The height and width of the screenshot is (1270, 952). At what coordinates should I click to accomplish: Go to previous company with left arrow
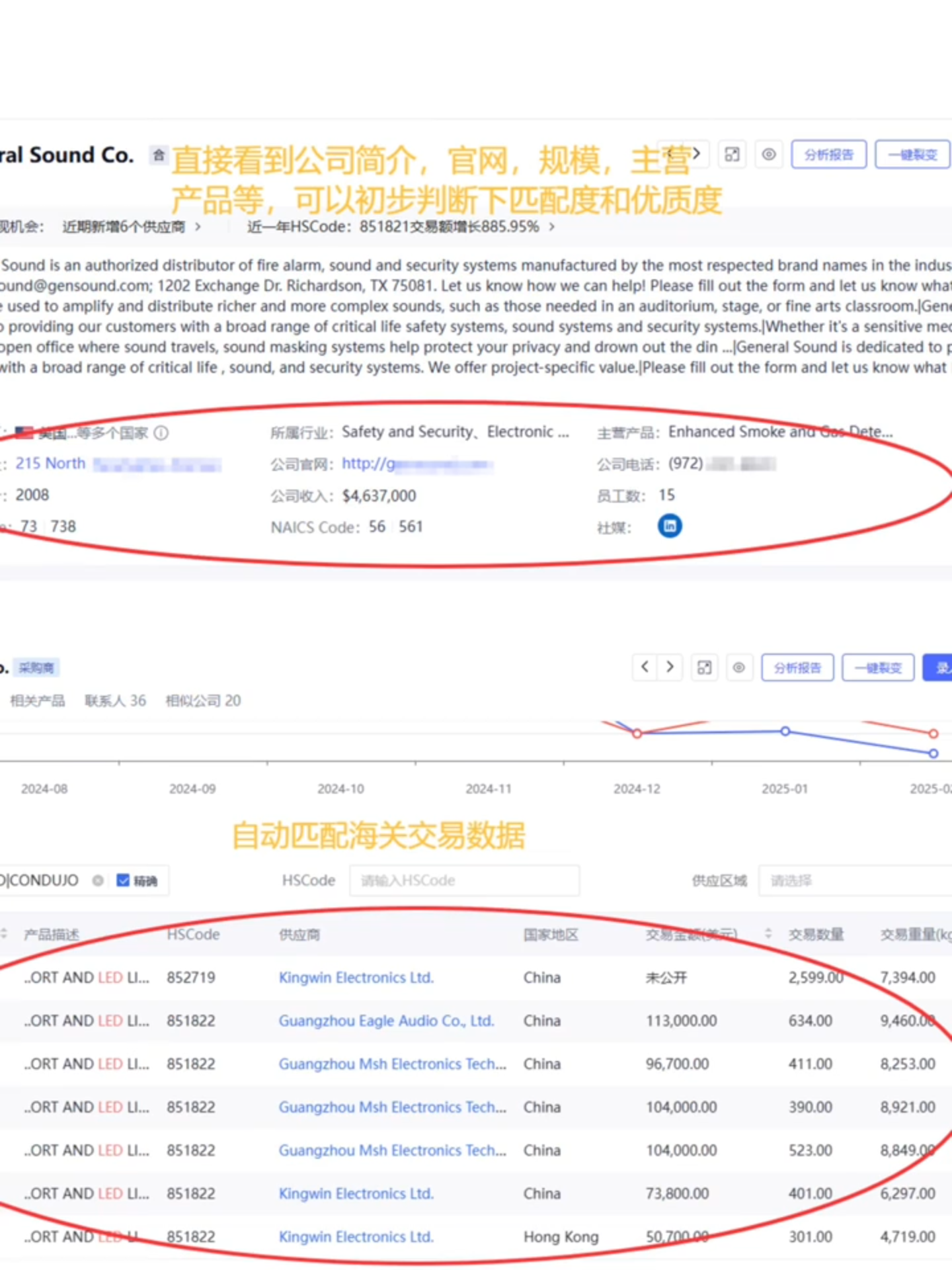(645, 667)
